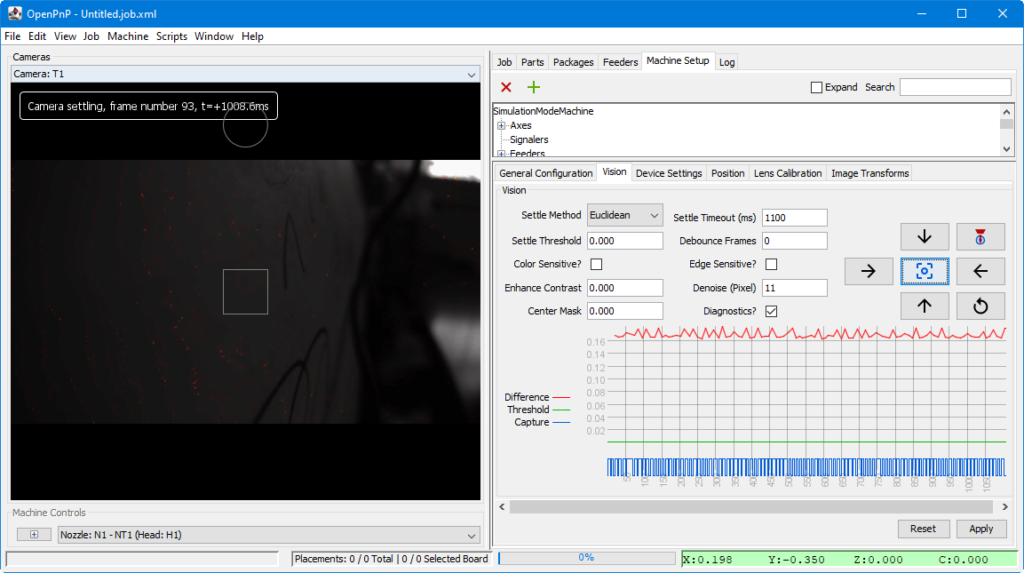The width and height of the screenshot is (1024, 573).
Task: Click the right arrow test button
Action: click(x=868, y=271)
